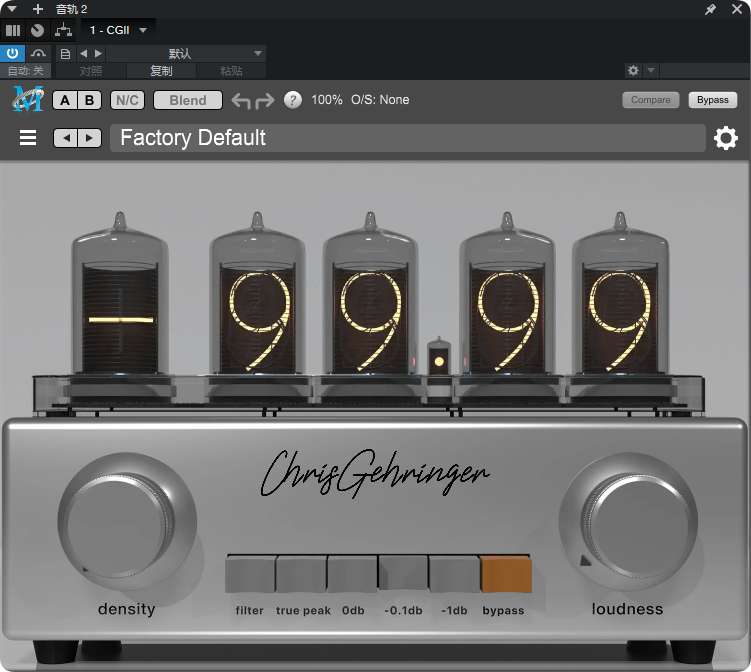751x672 pixels.
Task: Click the knob macro controls icon
Action: point(37,31)
